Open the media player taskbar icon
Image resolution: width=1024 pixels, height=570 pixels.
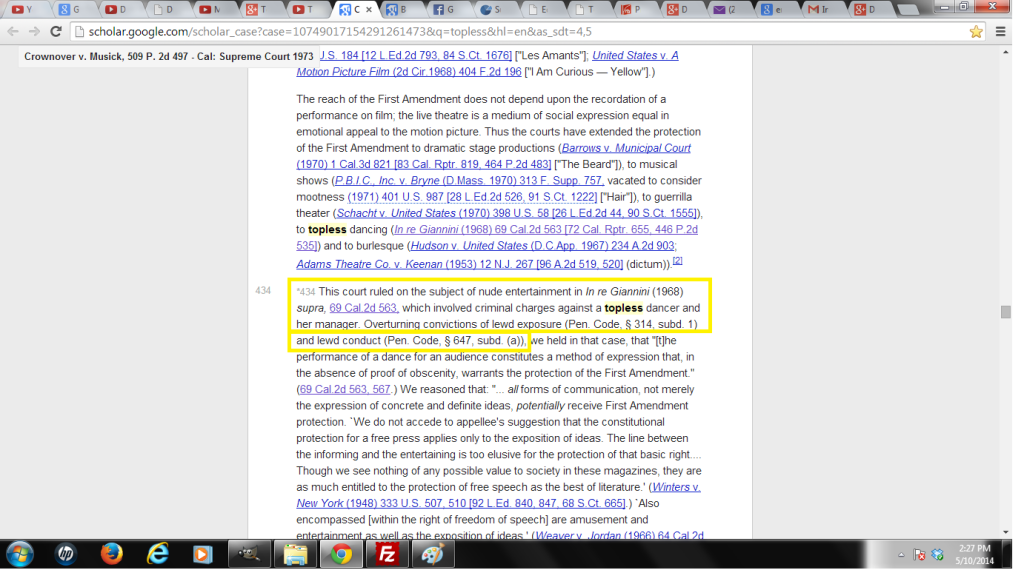[x=203, y=554]
